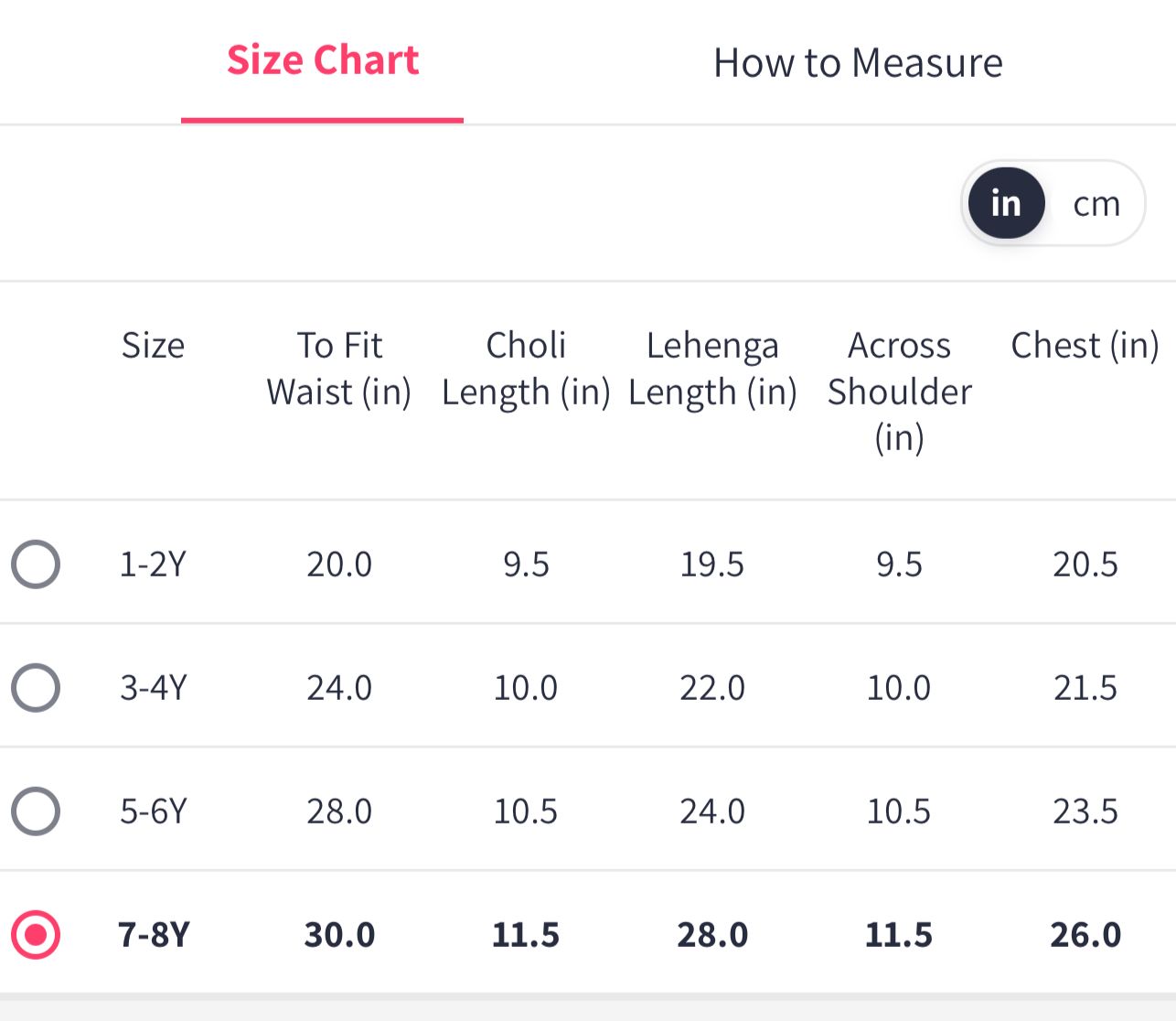Click the To Fit Waist column header

point(339,369)
